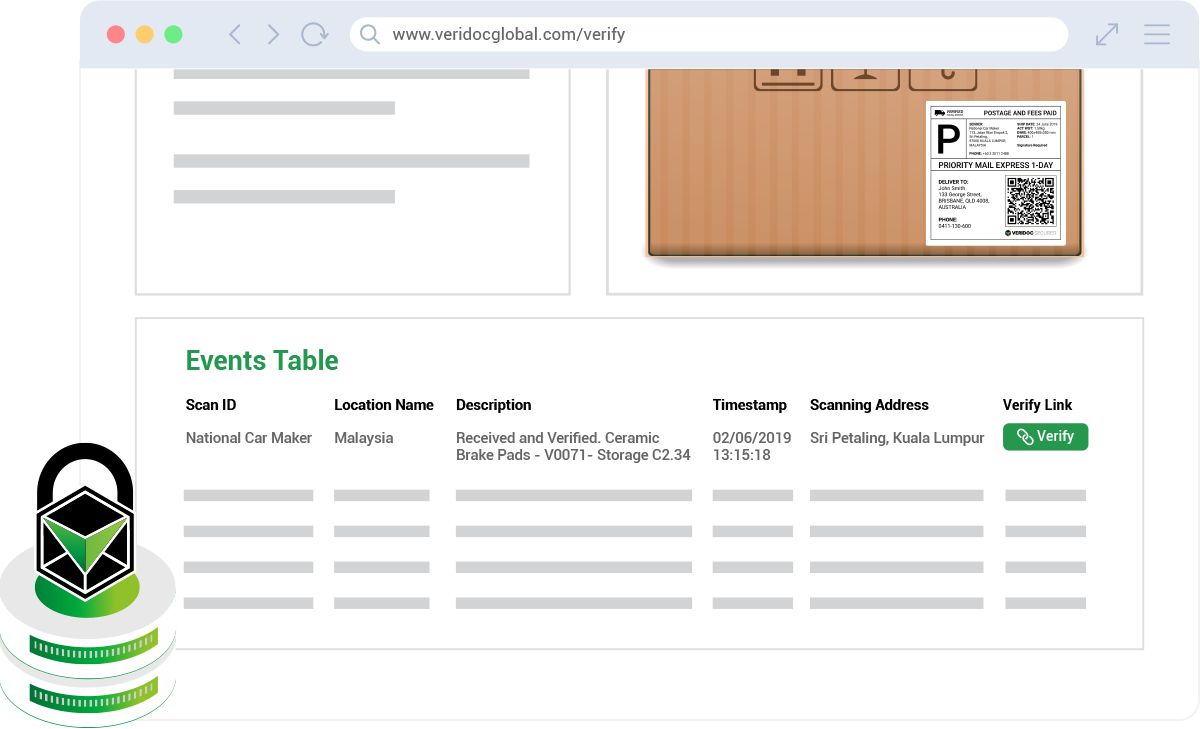
Task: Click the Description column header
Action: pos(493,405)
